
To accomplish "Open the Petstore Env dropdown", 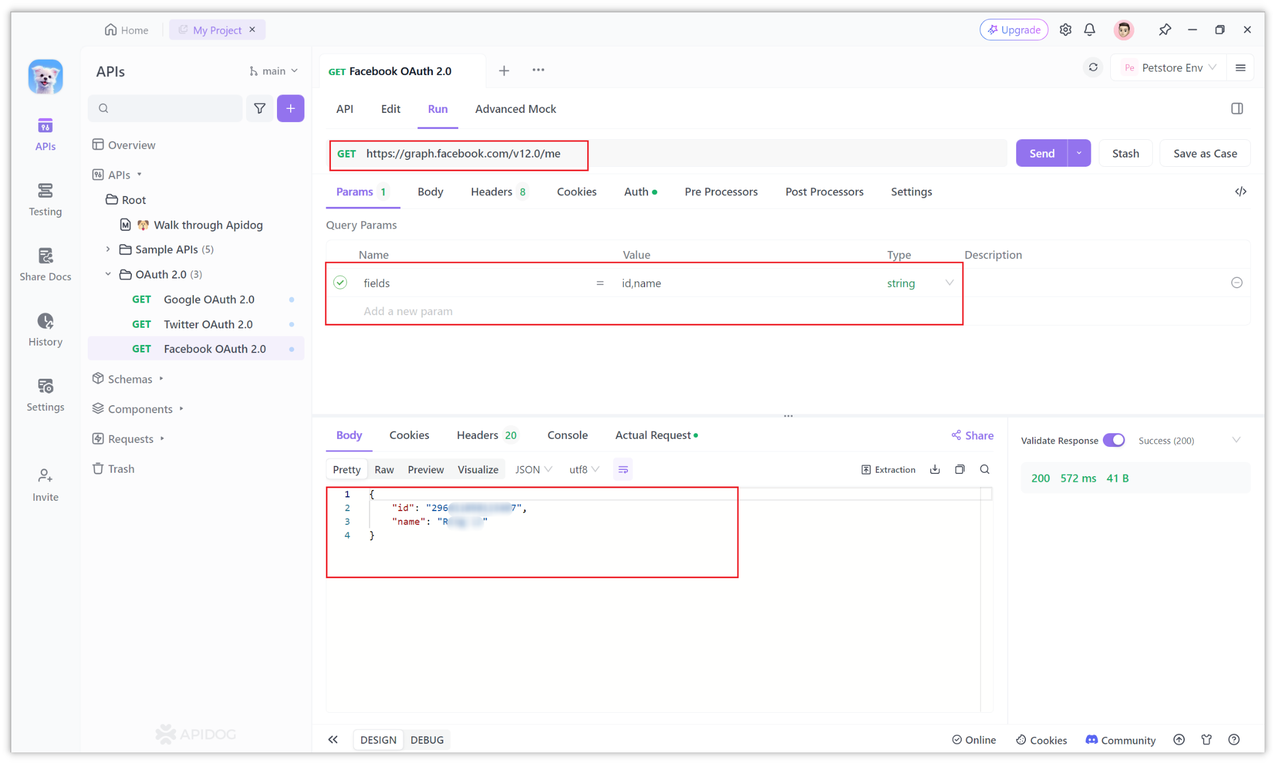I will pos(1169,68).
